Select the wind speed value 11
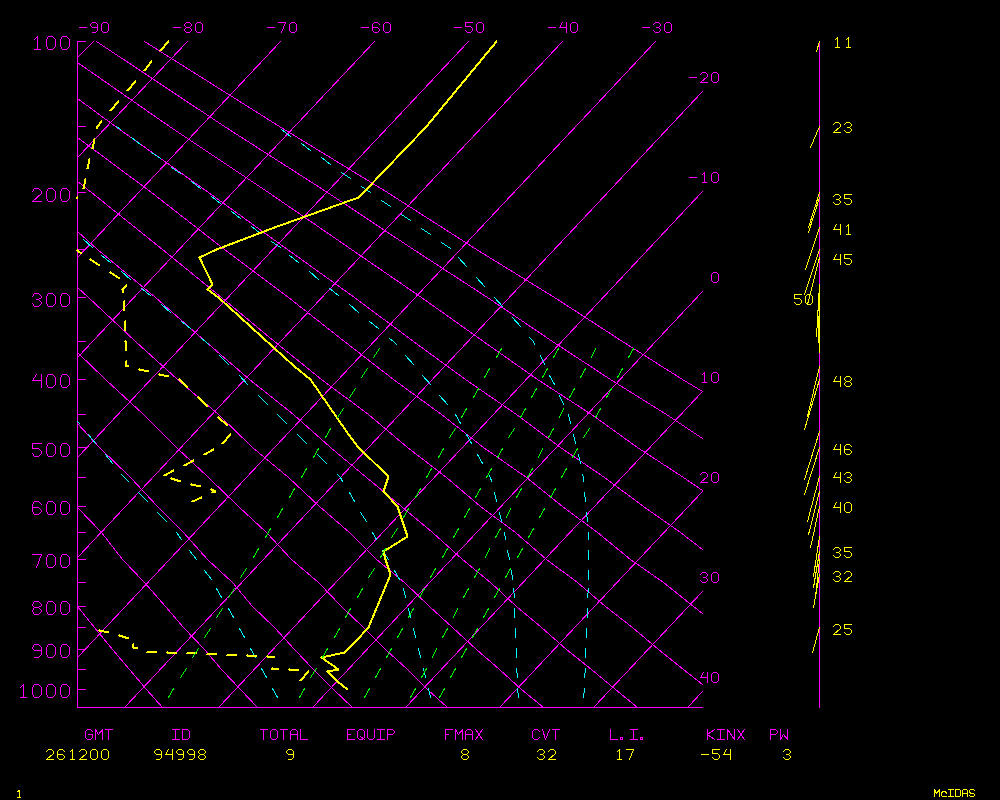This screenshot has height=800, width=1000. pyautogui.click(x=843, y=43)
